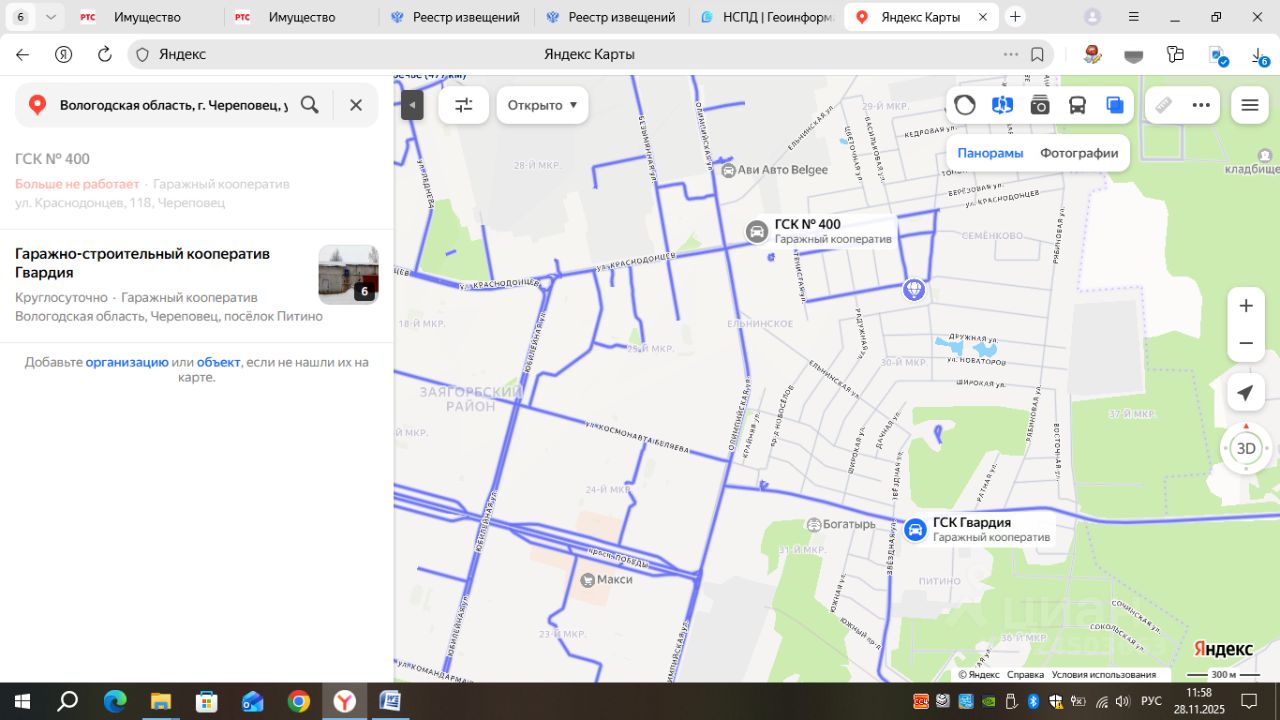Toggle the photos camera layer
Screen dimensions: 1280x720
point(1040,105)
